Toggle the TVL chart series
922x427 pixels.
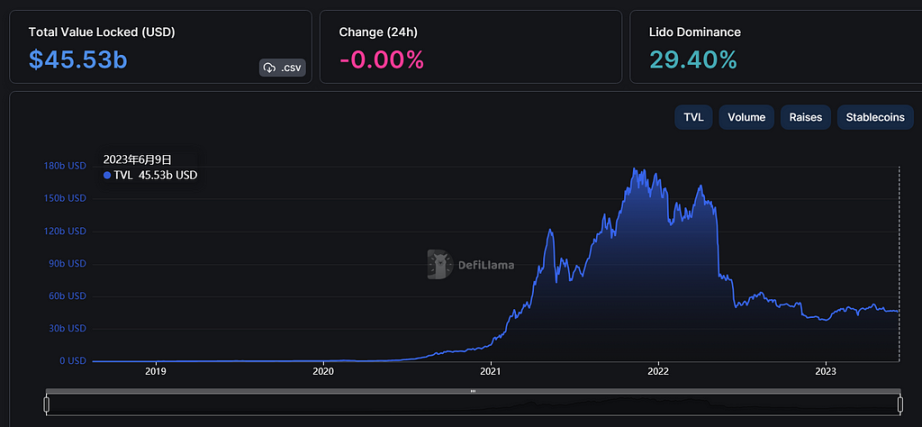(694, 117)
